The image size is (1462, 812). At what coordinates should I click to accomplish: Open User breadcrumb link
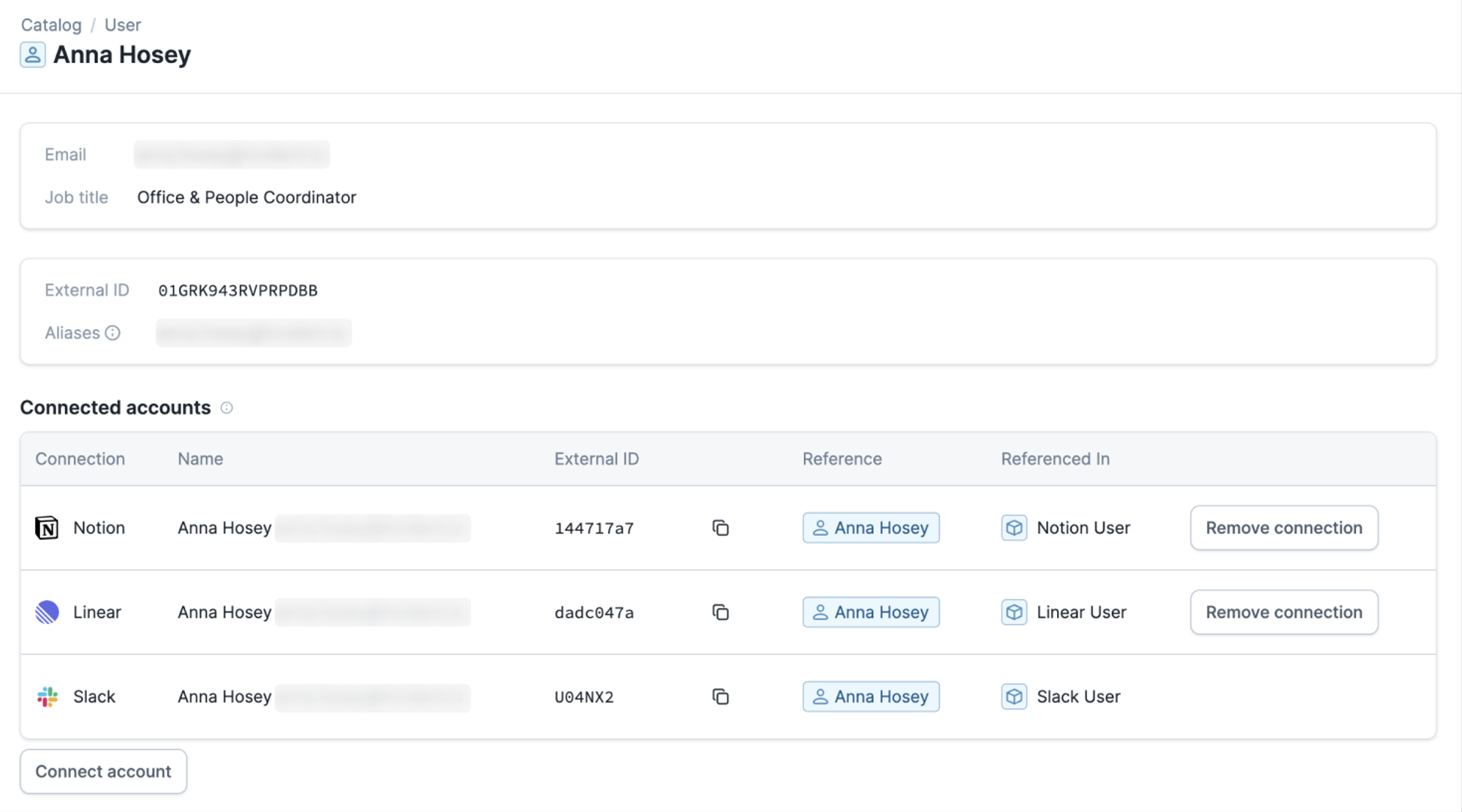123,25
